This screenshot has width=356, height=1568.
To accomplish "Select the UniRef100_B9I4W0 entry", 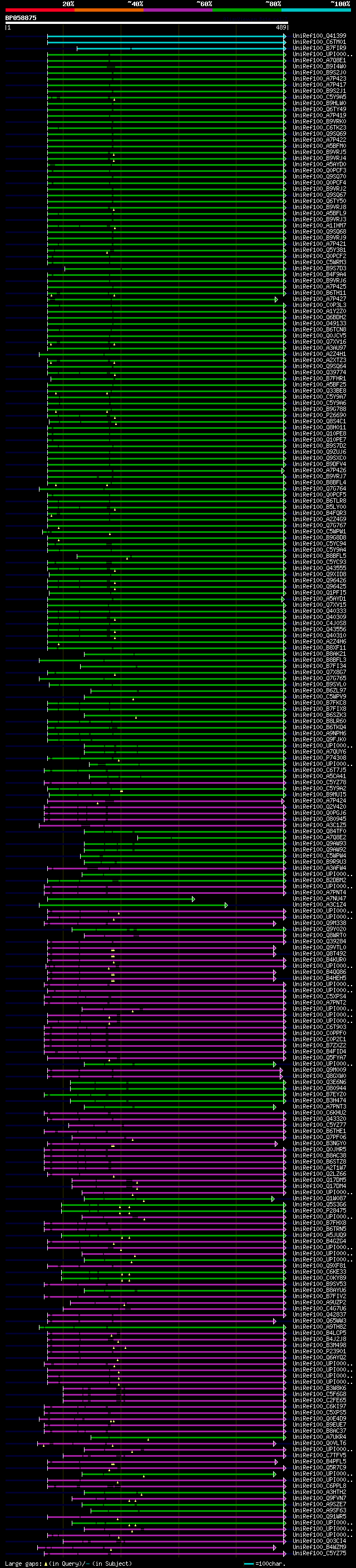I will click(319, 66).
